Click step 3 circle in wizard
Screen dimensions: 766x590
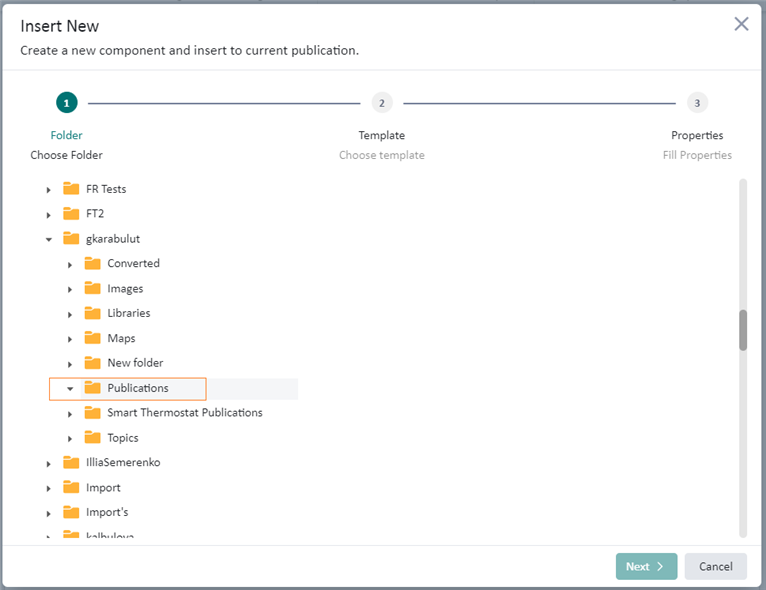pos(697,103)
